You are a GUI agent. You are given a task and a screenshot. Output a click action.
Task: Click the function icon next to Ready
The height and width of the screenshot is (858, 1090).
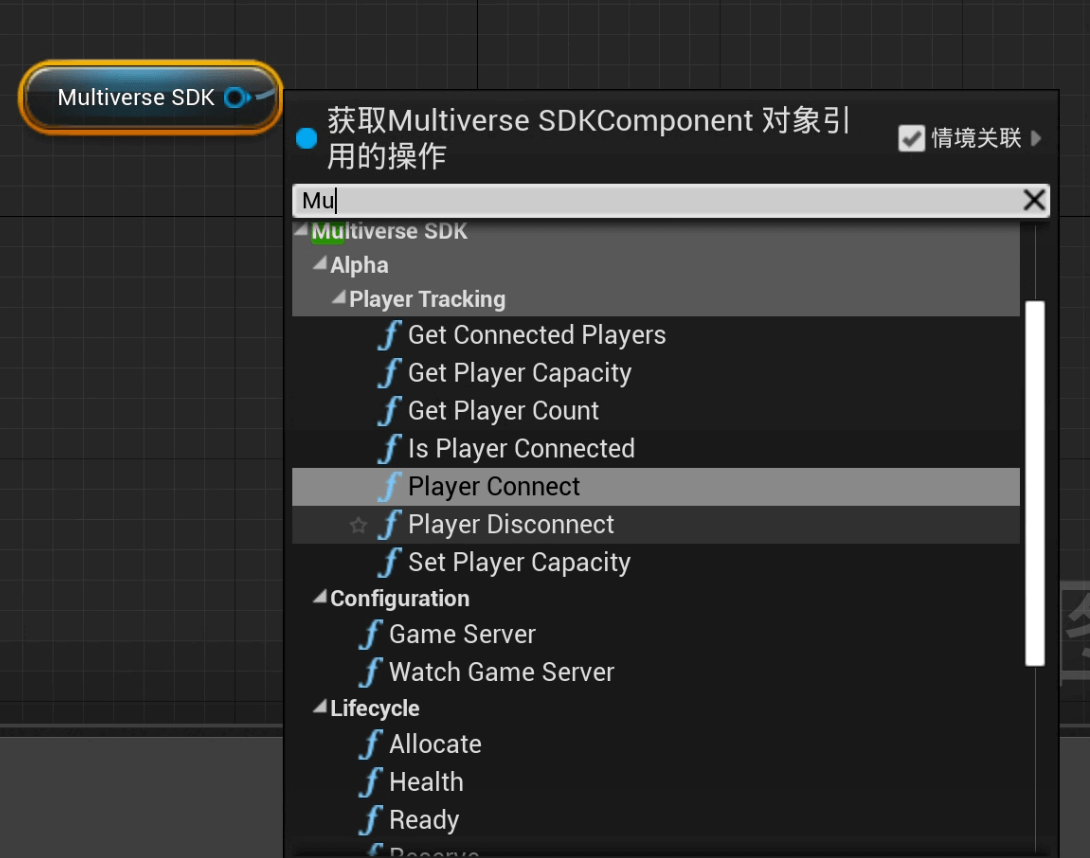point(371,820)
